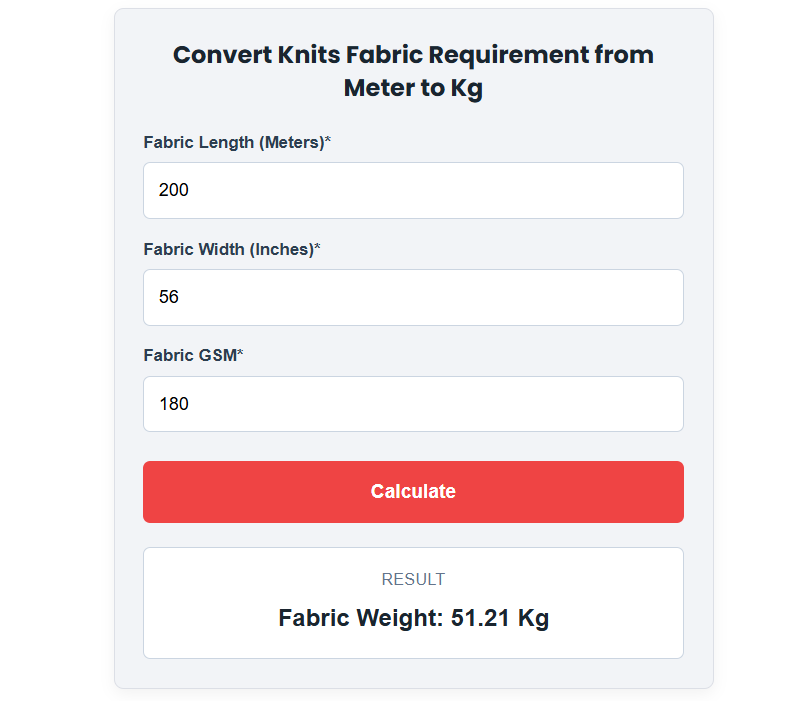Select the Fabric GSM input field

pos(413,404)
